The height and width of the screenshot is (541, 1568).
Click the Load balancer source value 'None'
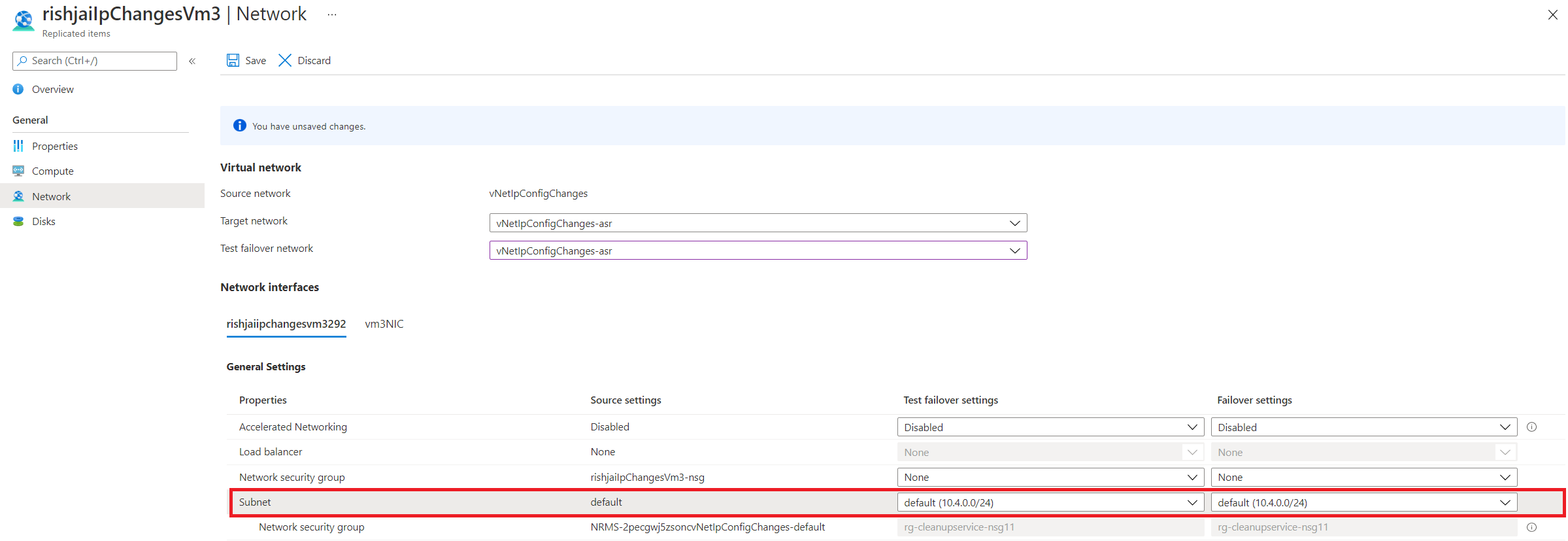[x=603, y=452]
